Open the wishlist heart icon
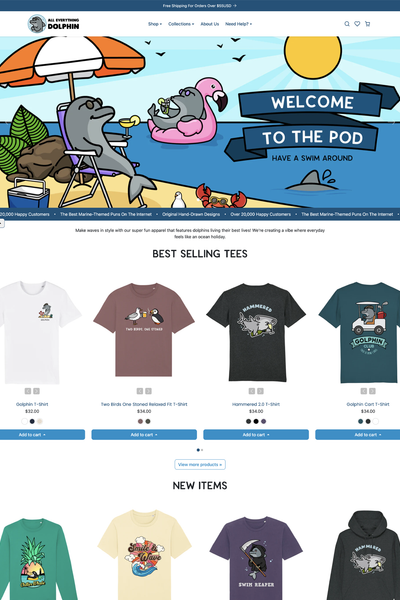 click(357, 24)
